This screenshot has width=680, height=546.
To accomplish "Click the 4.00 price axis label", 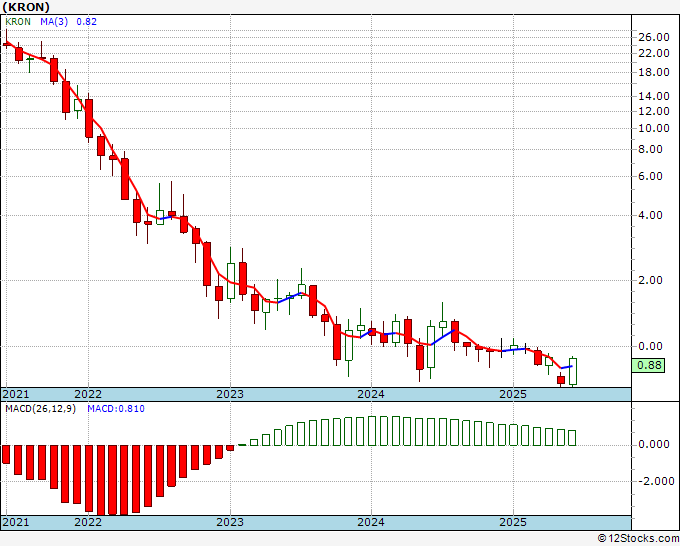I will (651, 215).
